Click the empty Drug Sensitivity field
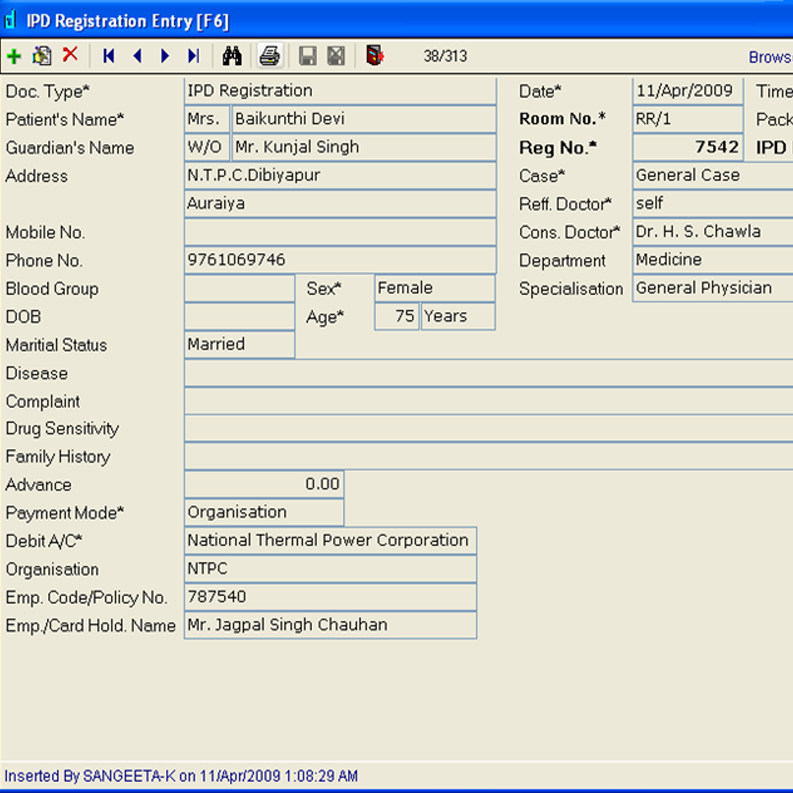This screenshot has width=793, height=793. [x=489, y=429]
